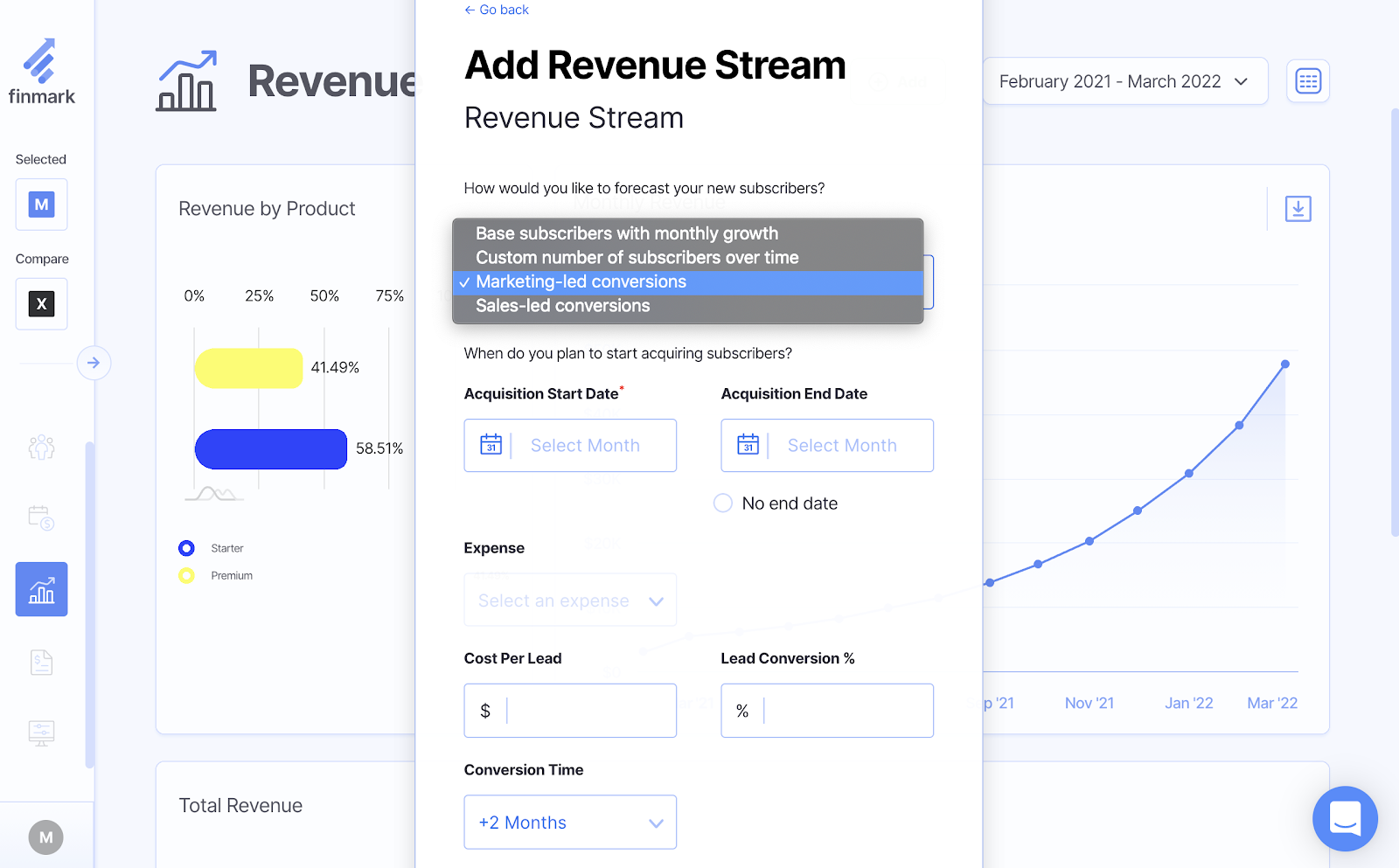Select the No end date radio button
This screenshot has height=868, width=1399.
(x=723, y=503)
